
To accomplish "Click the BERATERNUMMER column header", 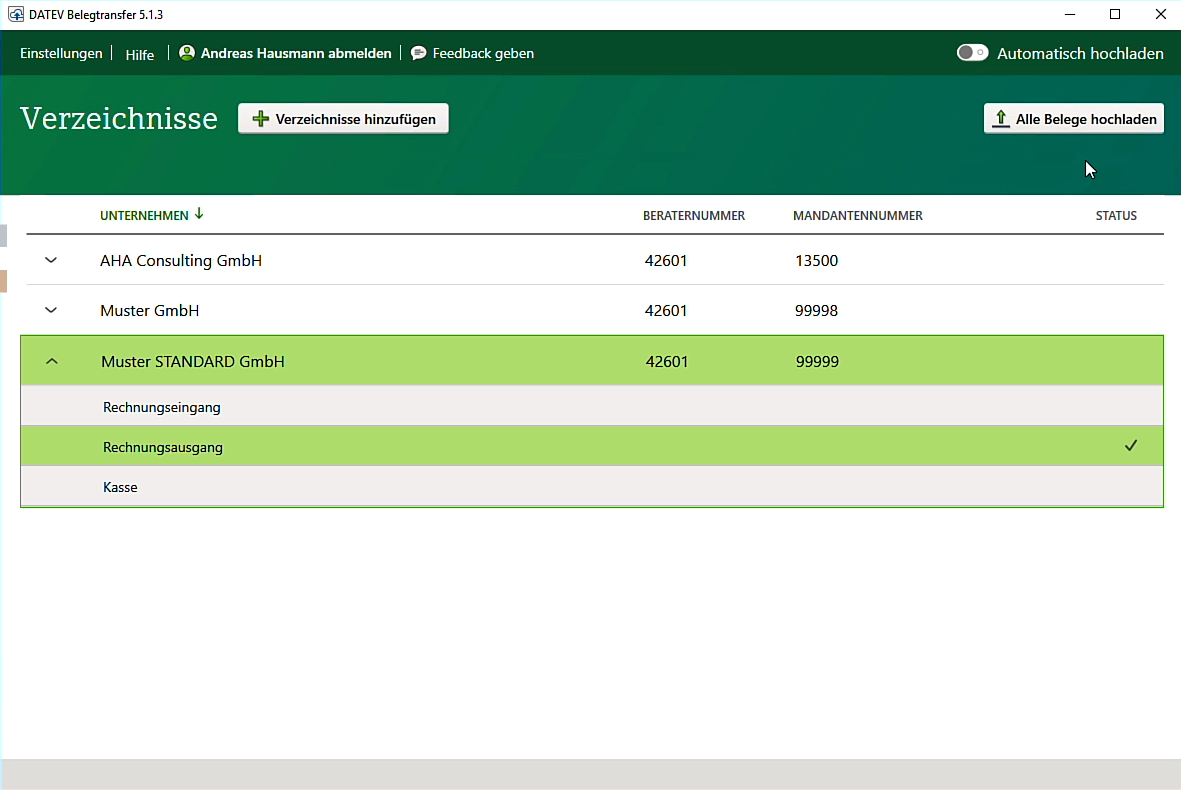I will point(694,215).
